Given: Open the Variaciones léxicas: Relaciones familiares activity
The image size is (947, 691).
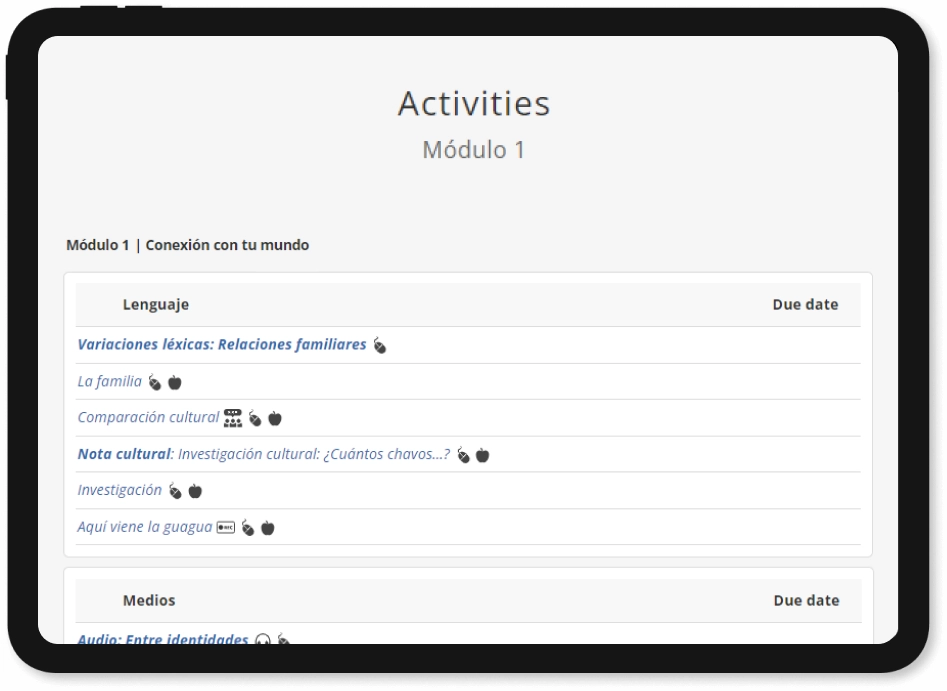Looking at the screenshot, I should click(x=220, y=344).
